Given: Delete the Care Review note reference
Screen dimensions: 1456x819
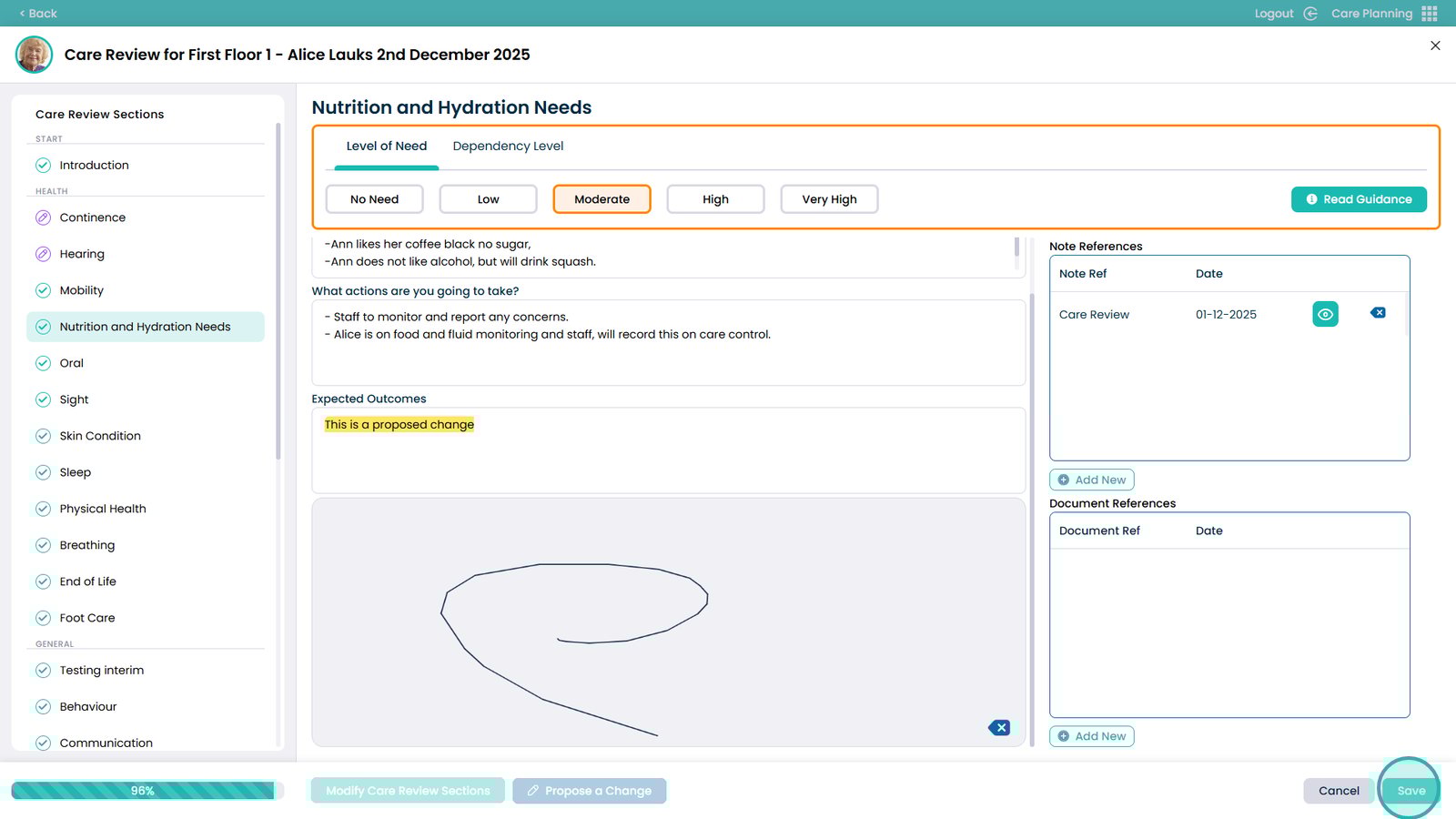Looking at the screenshot, I should (x=1378, y=313).
